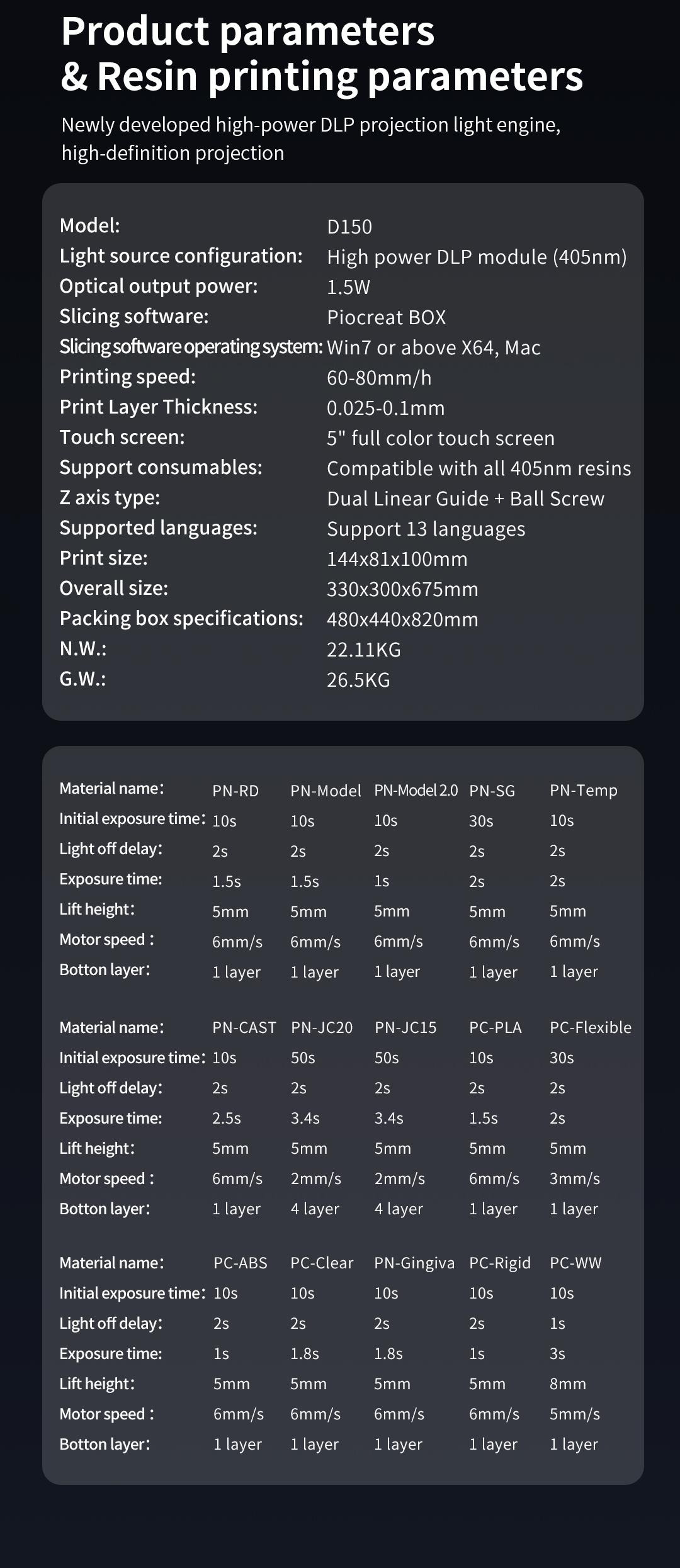The width and height of the screenshot is (680, 1568).
Task: Select the PN-Gingiva material name
Action: pyautogui.click(x=414, y=1263)
